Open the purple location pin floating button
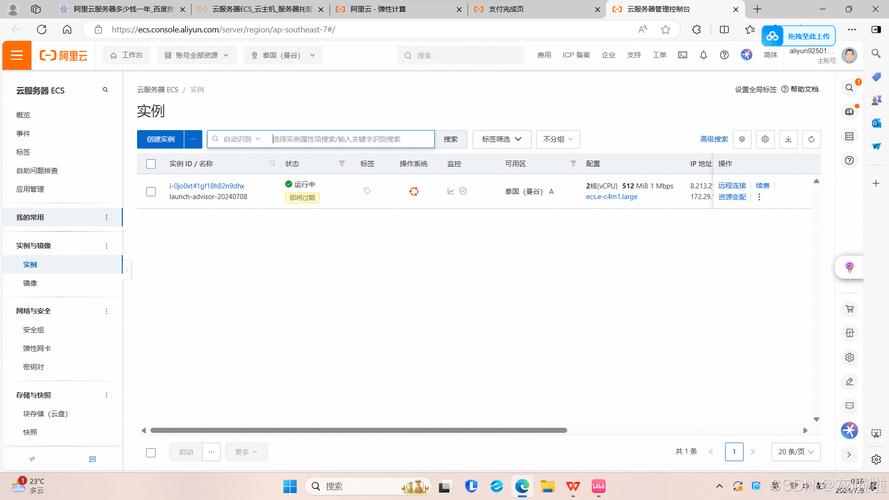The width and height of the screenshot is (889, 500). (x=849, y=267)
